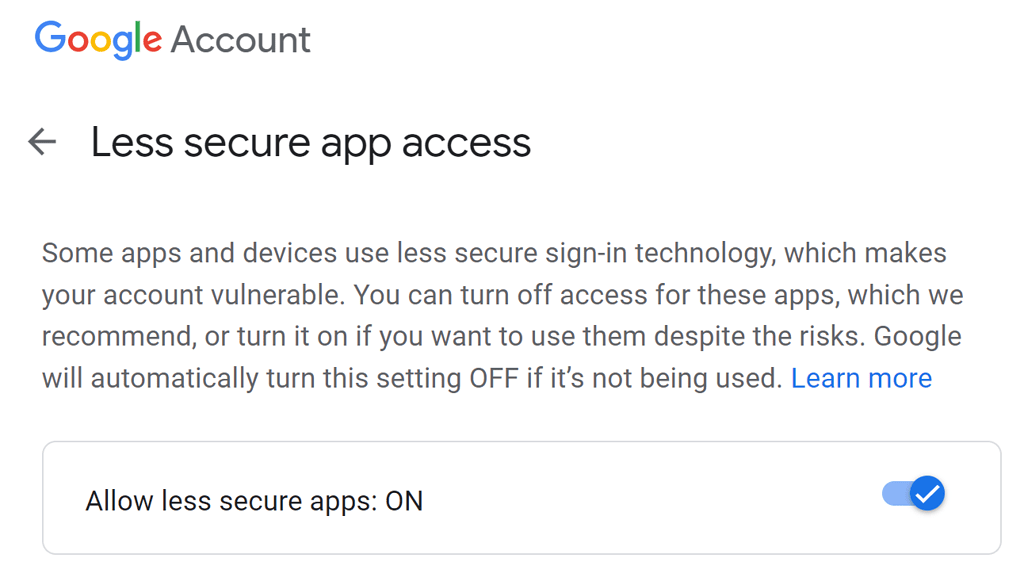The height and width of the screenshot is (580, 1024).
Task: Click the word automatically in the description
Action: click(x=168, y=378)
